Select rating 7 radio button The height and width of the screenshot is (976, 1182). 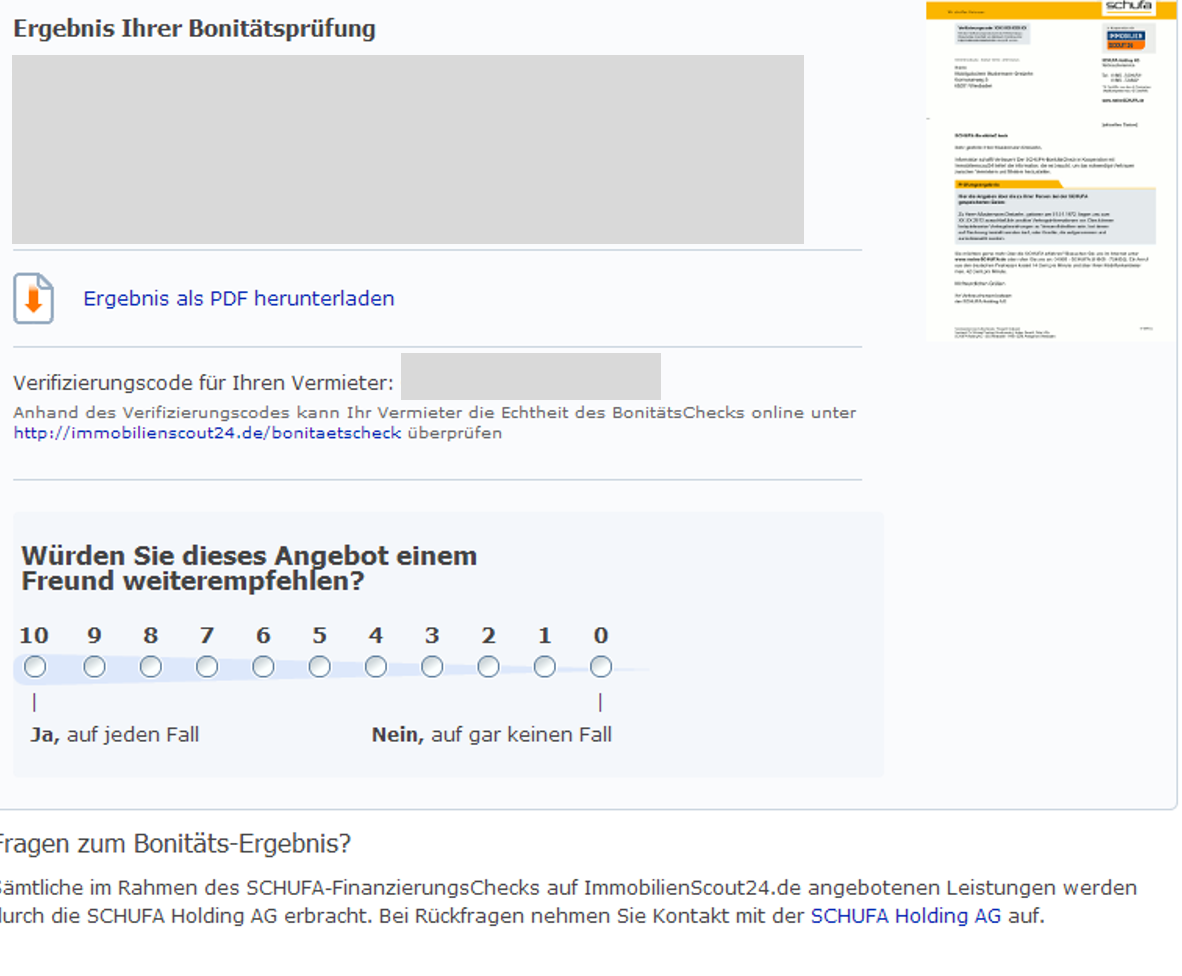pos(207,667)
